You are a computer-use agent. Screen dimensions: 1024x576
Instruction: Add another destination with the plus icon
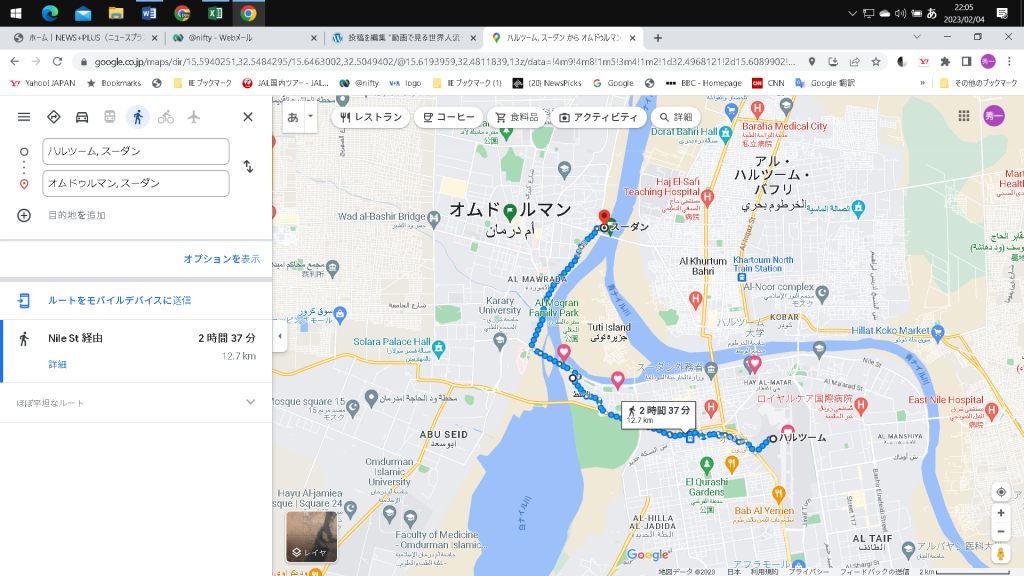(x=24, y=215)
